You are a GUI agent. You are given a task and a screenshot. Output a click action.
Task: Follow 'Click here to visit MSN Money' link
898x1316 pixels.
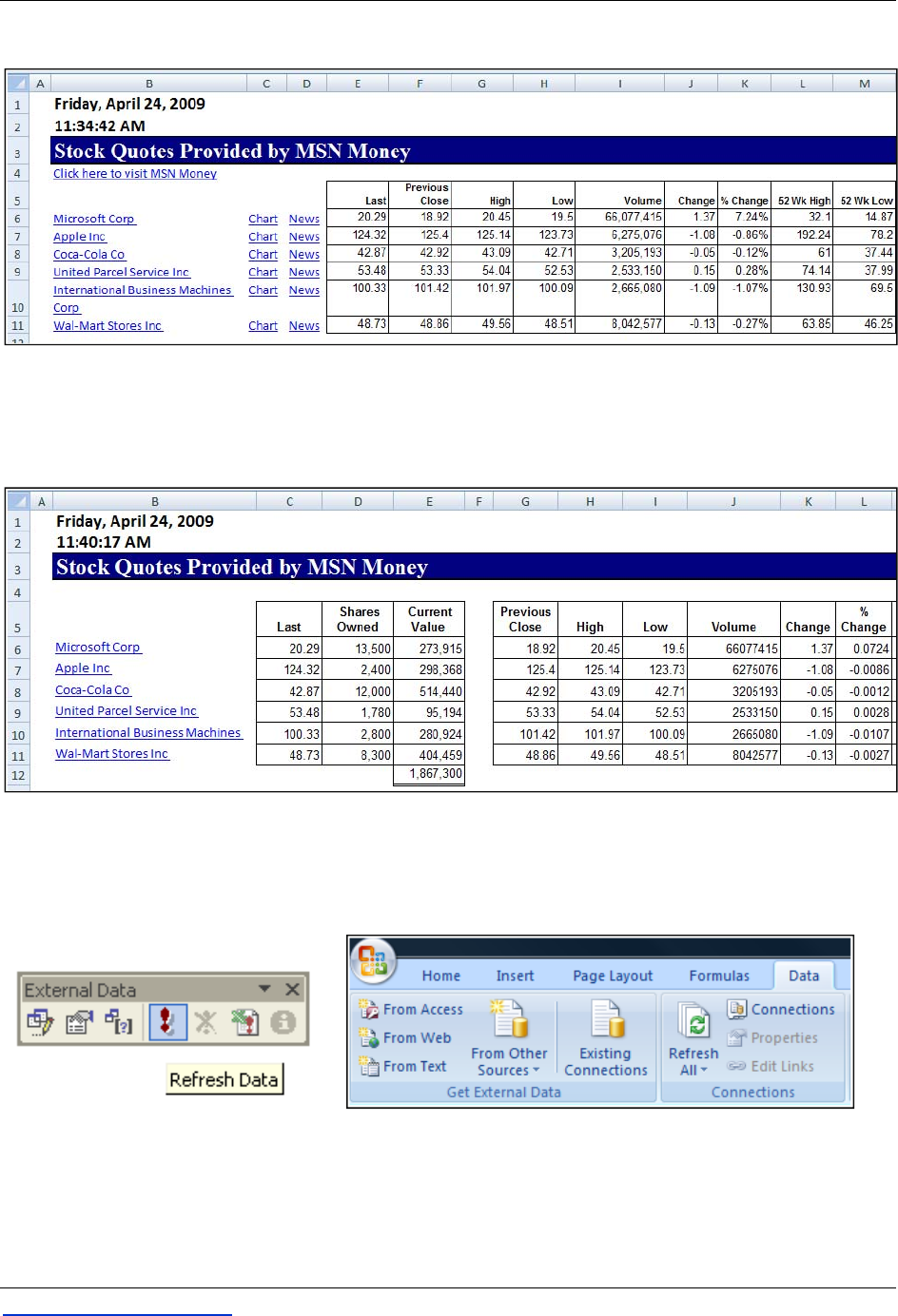tap(135, 174)
